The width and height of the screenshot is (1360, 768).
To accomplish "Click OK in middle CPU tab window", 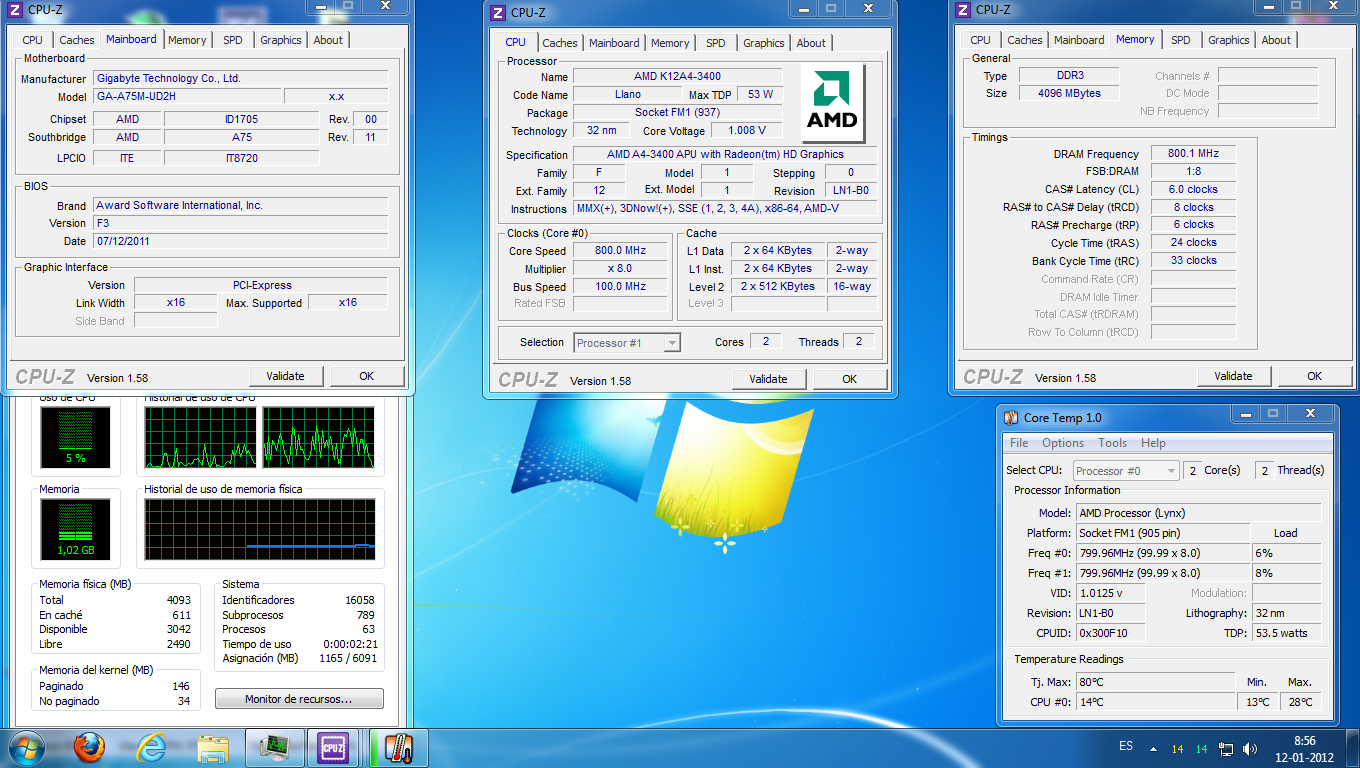I will coord(850,379).
